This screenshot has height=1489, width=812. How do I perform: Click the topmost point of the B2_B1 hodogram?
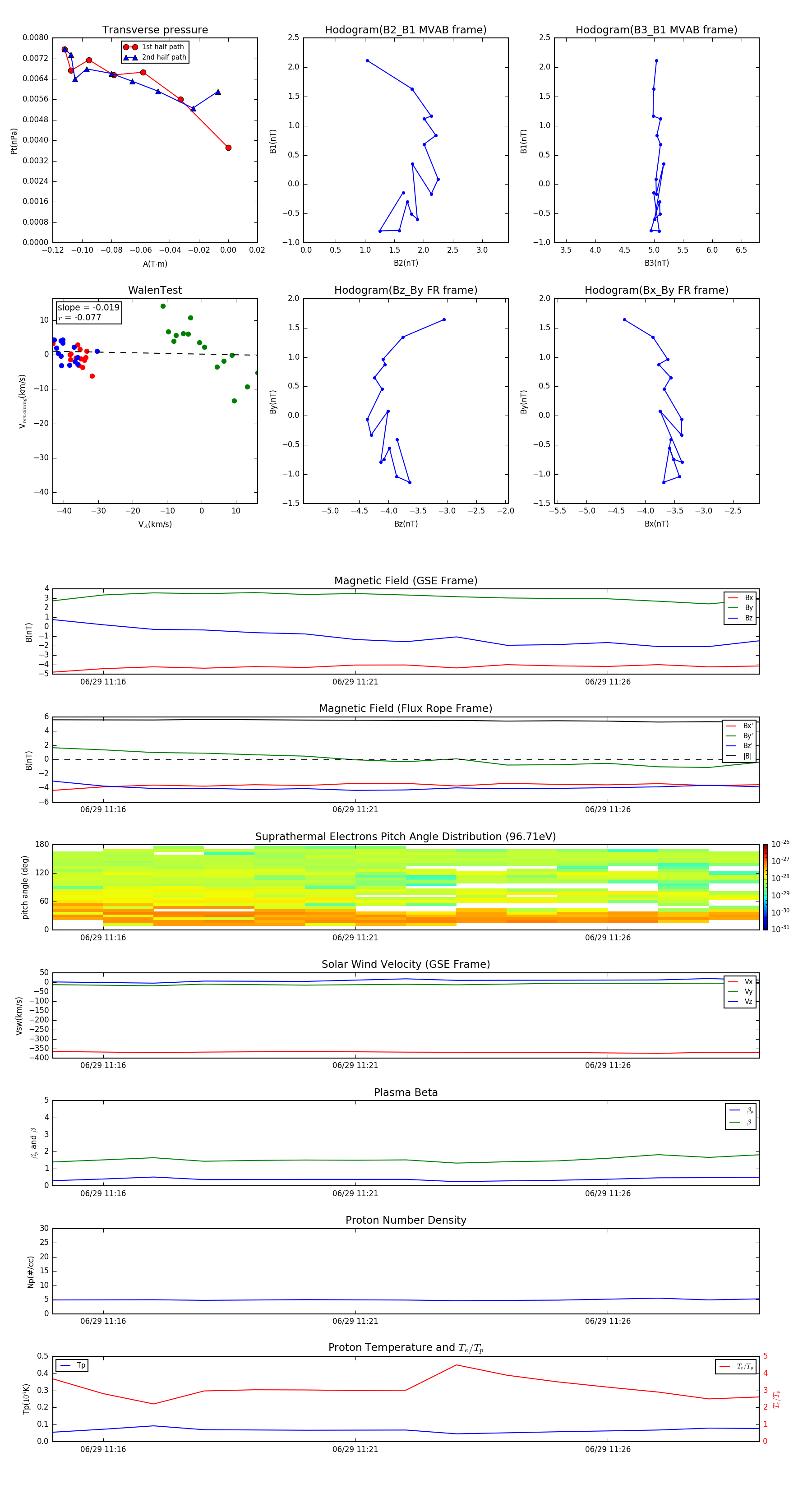368,61
